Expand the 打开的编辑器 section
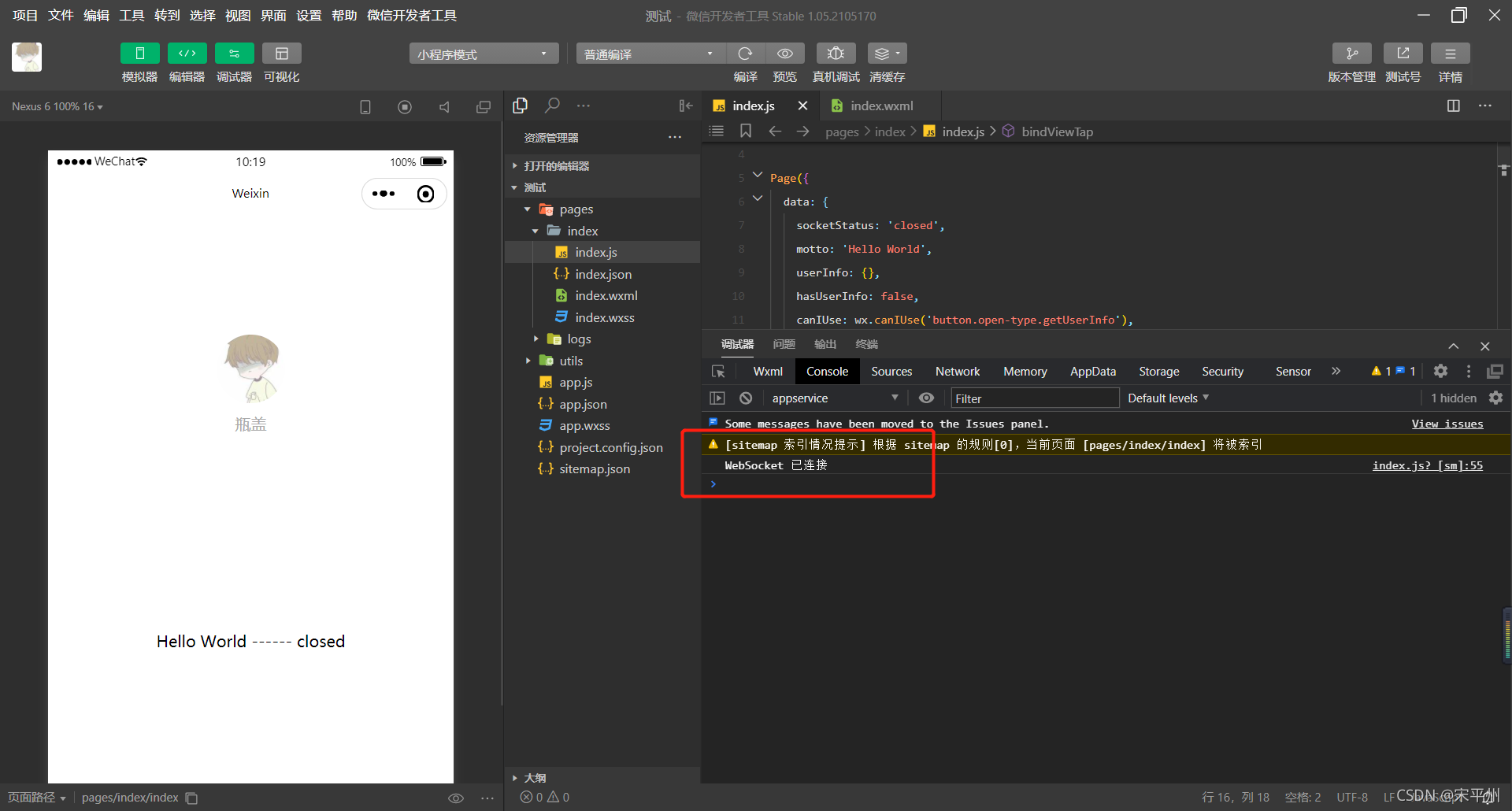 click(x=557, y=166)
